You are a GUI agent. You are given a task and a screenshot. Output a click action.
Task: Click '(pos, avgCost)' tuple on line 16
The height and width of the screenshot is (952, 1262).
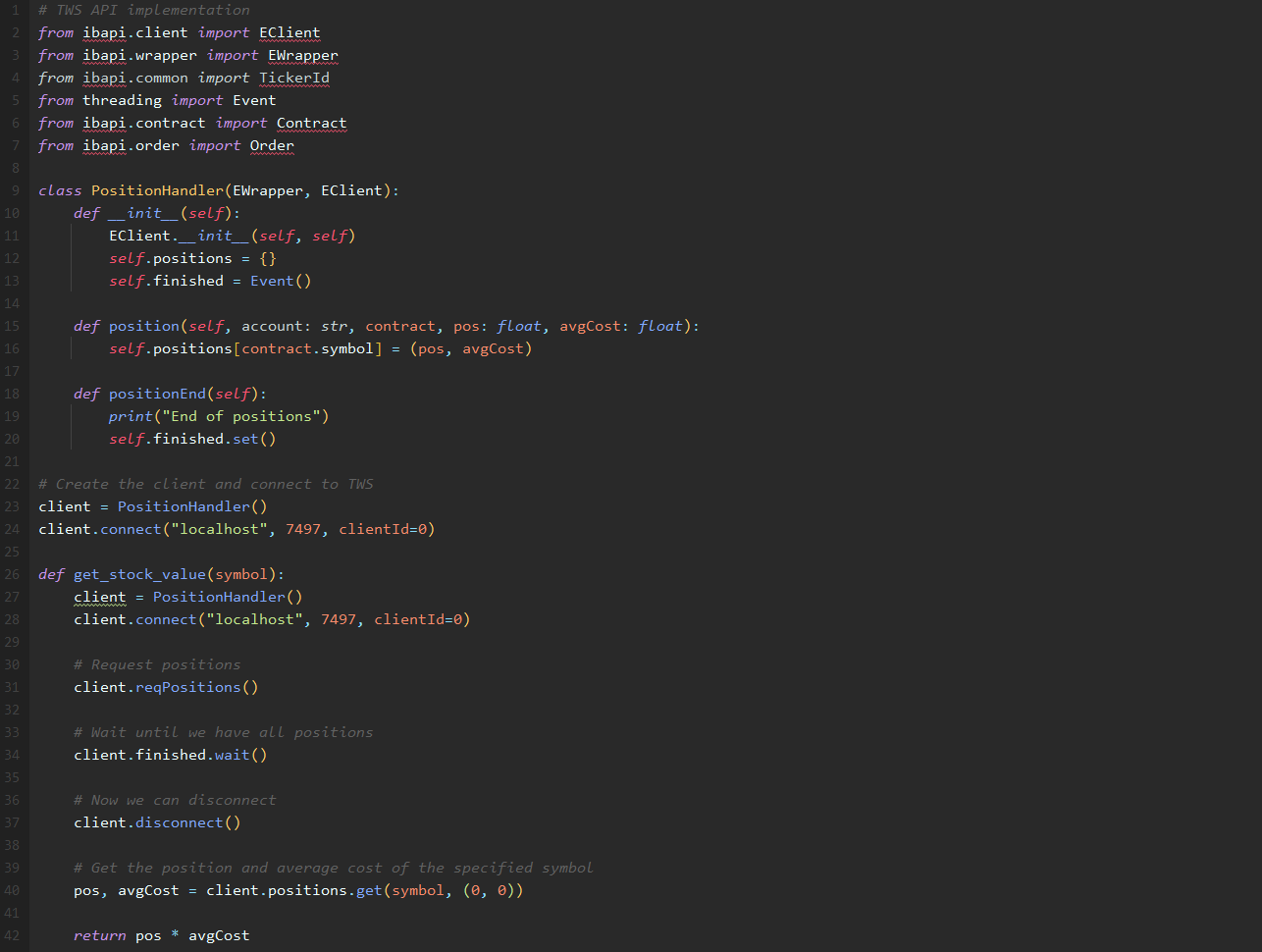pos(471,348)
